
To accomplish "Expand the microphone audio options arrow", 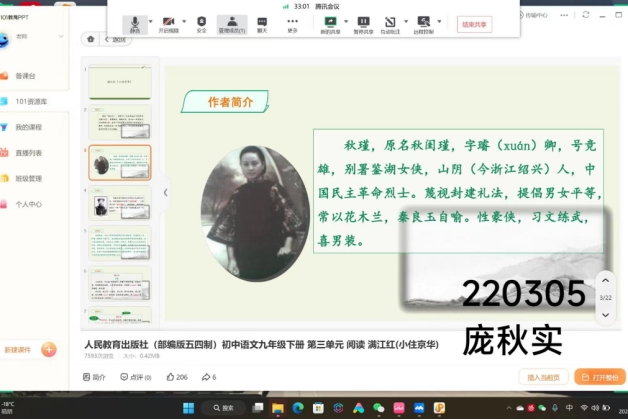I will pyautogui.click(x=147, y=20).
